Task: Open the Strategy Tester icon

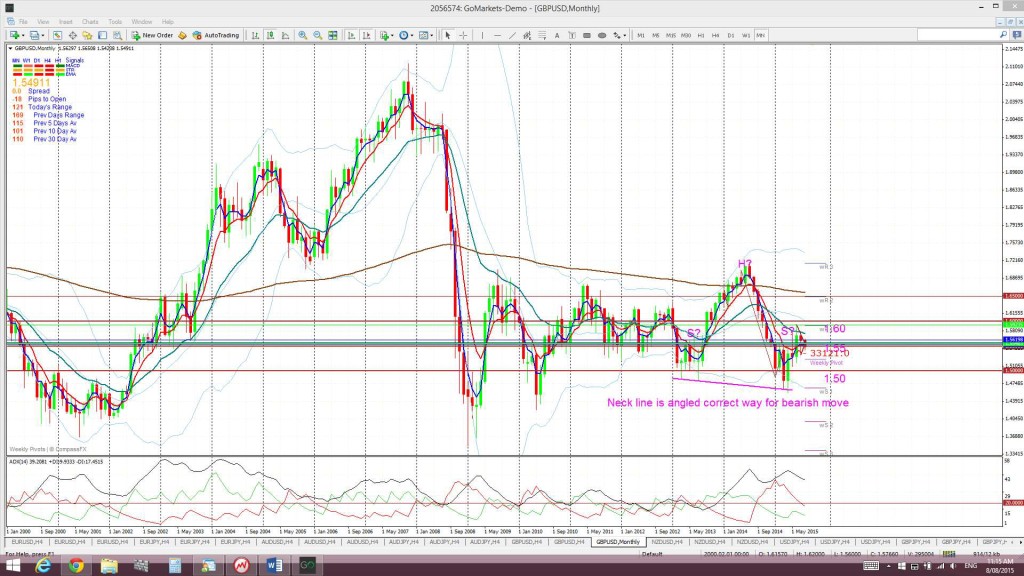Action: pos(117,35)
